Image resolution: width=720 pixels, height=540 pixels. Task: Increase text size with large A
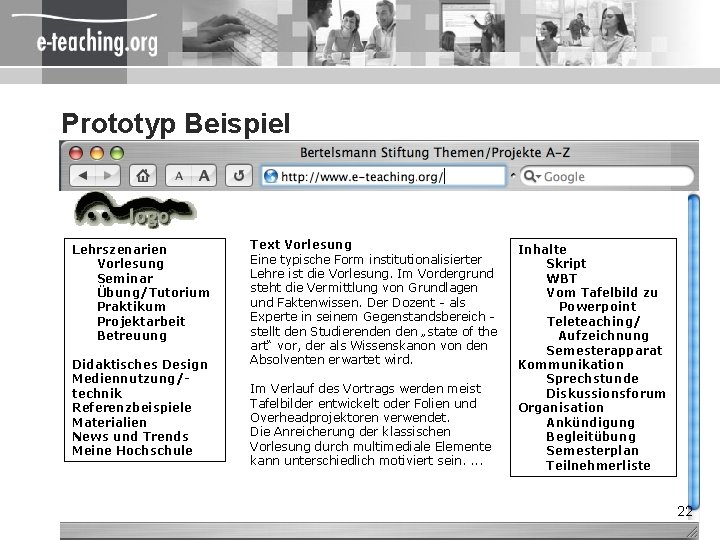click(x=204, y=175)
